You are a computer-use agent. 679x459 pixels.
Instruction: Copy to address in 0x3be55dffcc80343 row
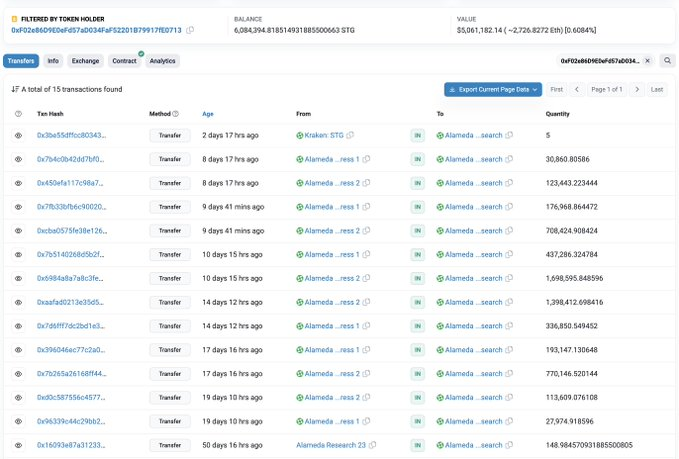[x=509, y=135]
